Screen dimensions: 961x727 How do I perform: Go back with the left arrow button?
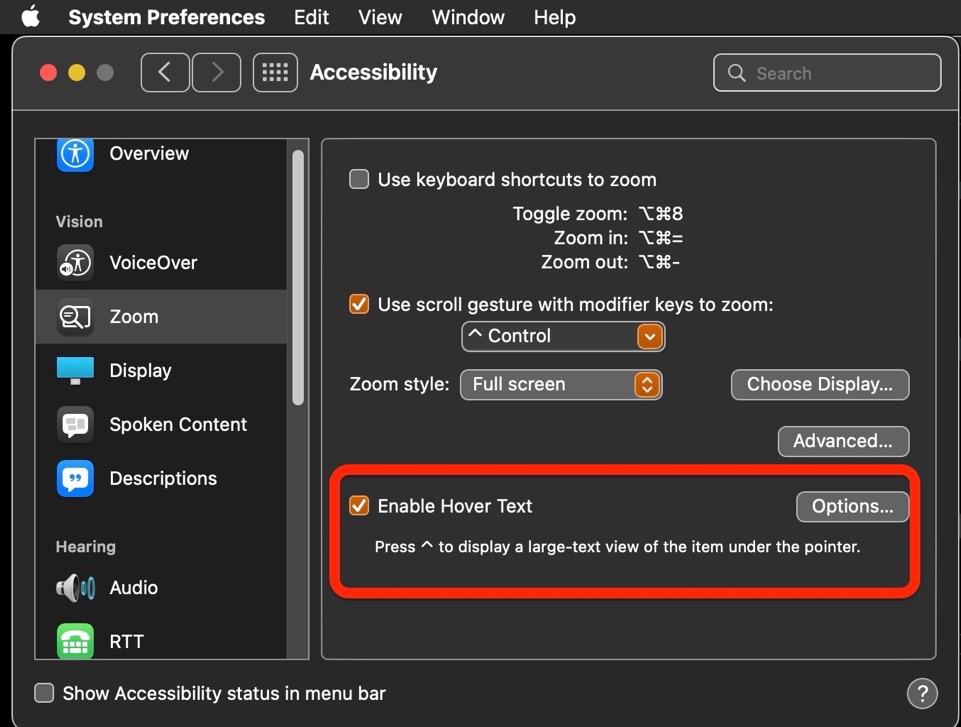(x=165, y=72)
